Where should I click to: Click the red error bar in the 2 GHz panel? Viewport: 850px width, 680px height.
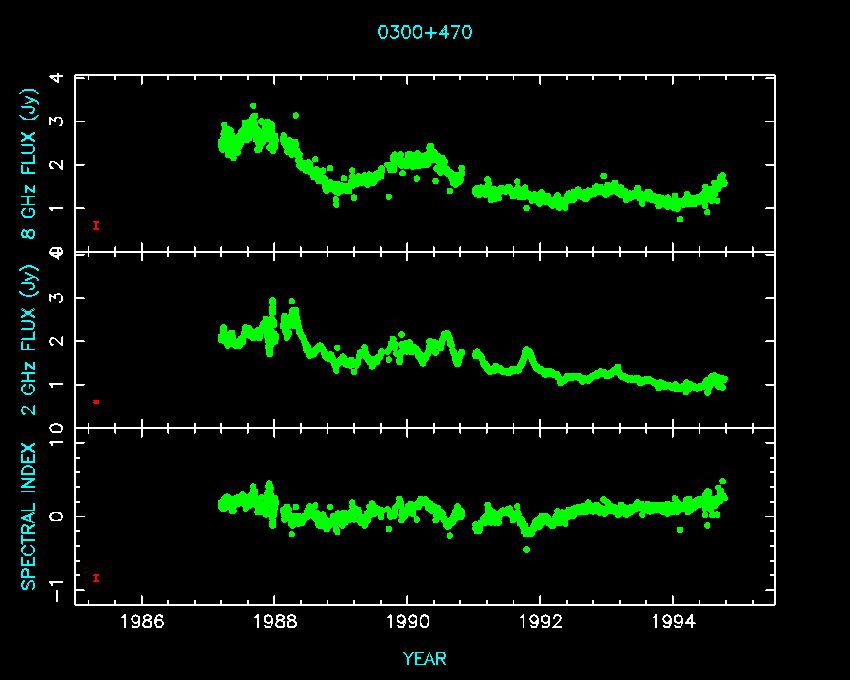coord(96,401)
